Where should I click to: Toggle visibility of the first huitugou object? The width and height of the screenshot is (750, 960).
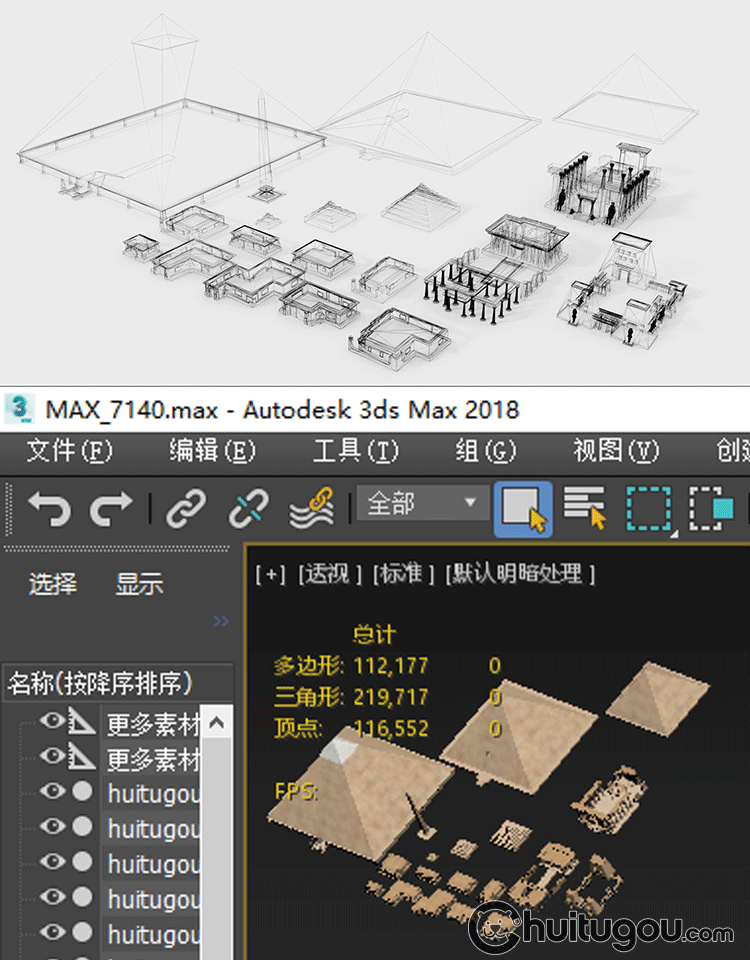click(52, 793)
